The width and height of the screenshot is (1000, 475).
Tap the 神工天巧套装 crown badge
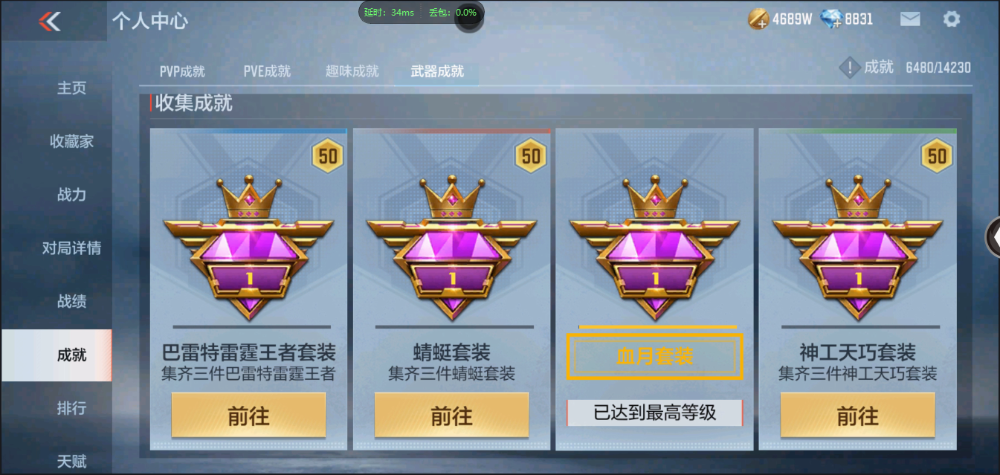point(858,247)
